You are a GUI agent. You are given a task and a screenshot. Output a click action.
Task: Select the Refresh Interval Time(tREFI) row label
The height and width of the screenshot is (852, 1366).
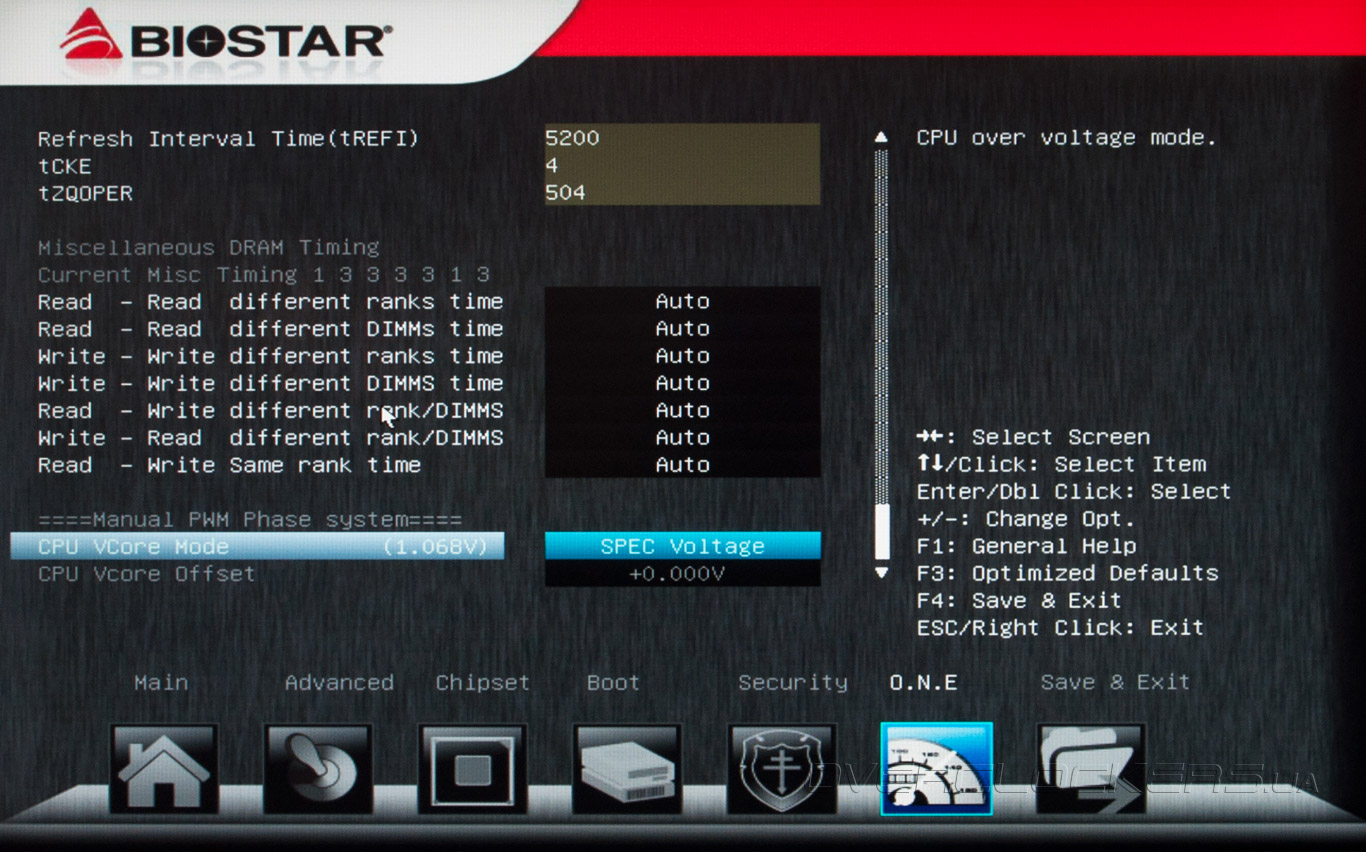(x=228, y=139)
